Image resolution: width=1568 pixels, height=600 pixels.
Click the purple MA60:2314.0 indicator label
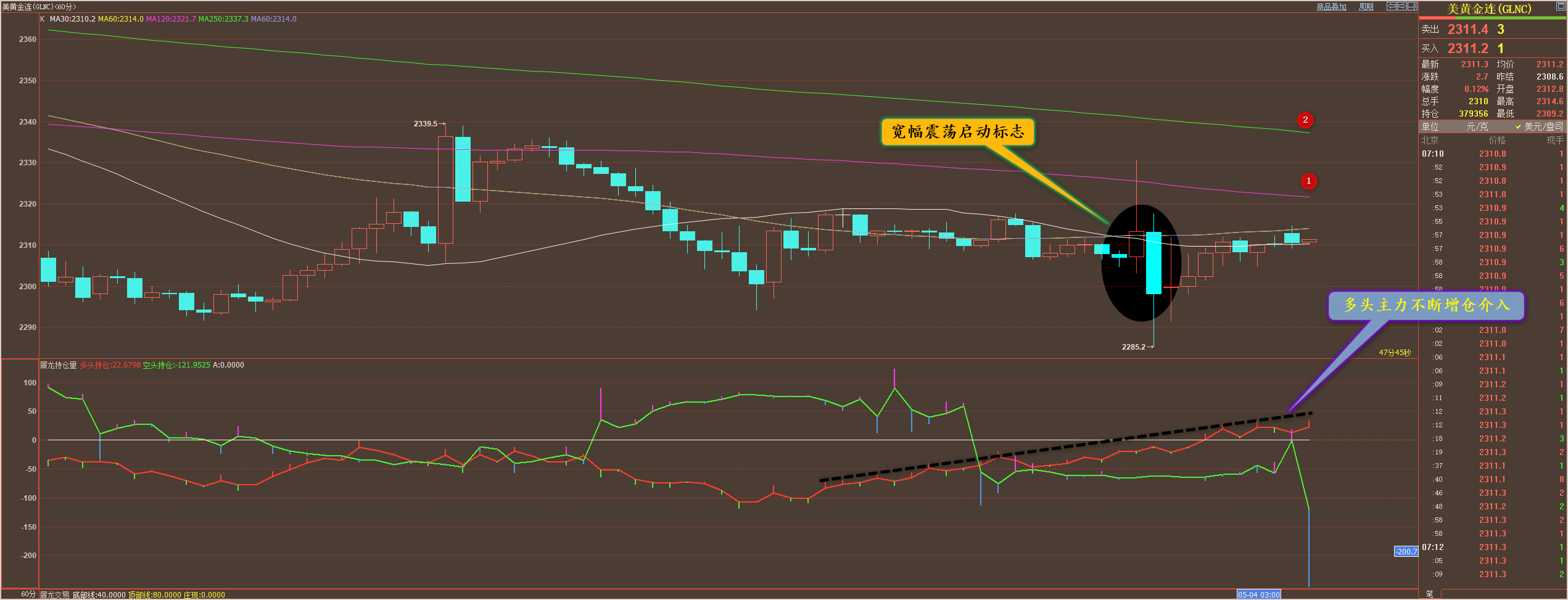[x=273, y=19]
